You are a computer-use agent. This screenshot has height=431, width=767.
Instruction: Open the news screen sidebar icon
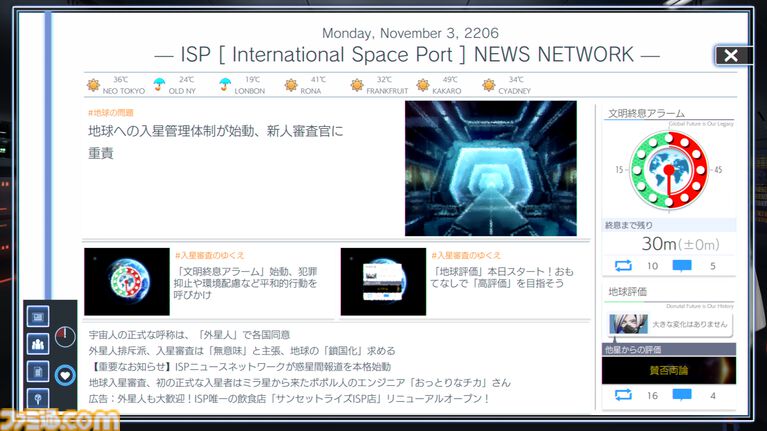pos(38,317)
